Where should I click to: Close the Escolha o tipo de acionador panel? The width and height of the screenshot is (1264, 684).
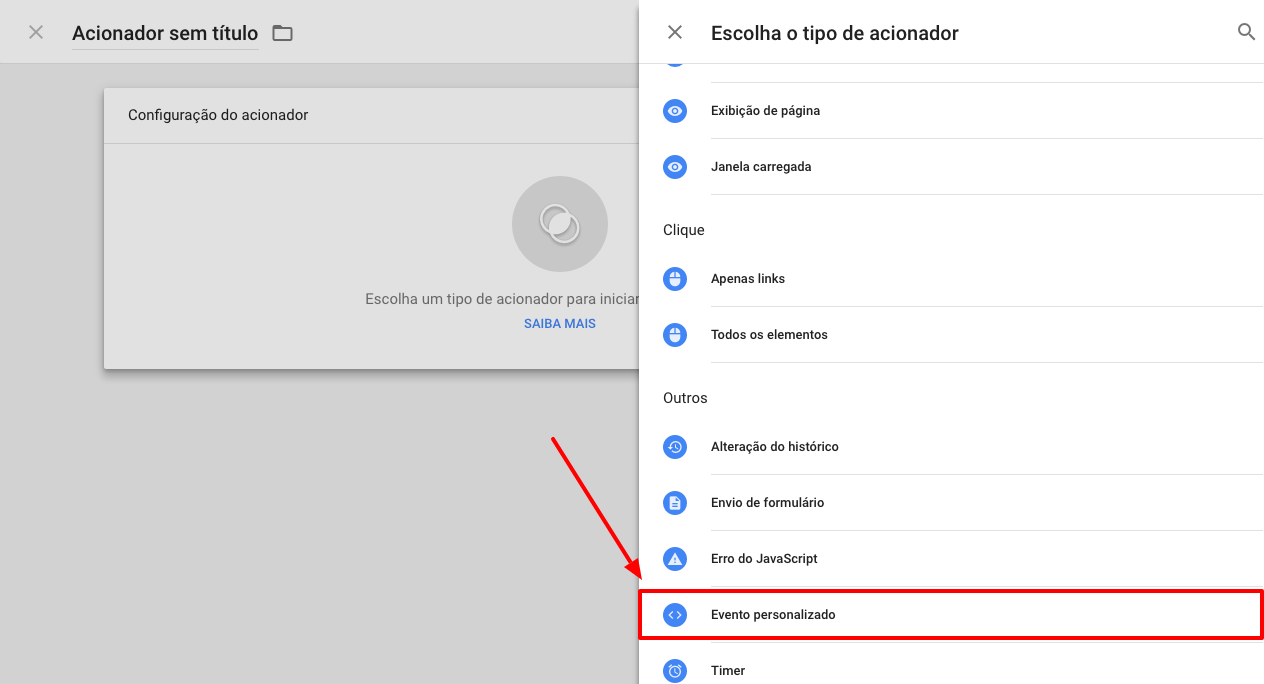(675, 33)
